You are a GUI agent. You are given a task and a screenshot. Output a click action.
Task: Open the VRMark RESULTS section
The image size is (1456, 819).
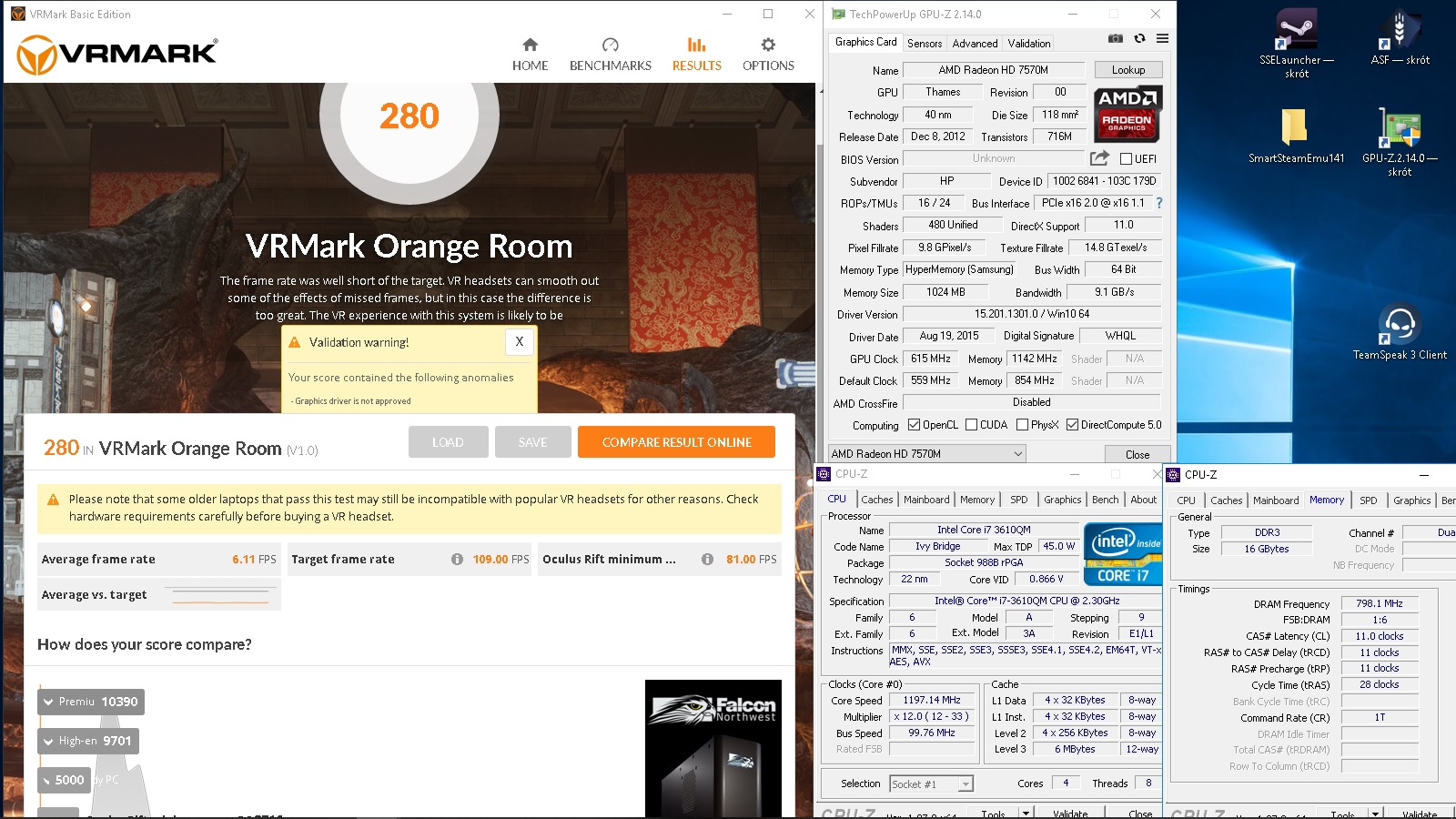(696, 55)
